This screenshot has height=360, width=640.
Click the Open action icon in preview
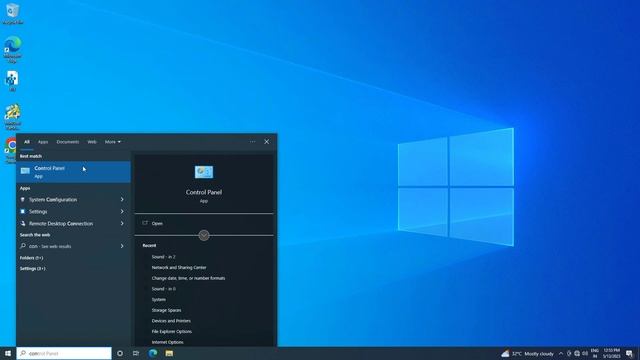click(145, 223)
